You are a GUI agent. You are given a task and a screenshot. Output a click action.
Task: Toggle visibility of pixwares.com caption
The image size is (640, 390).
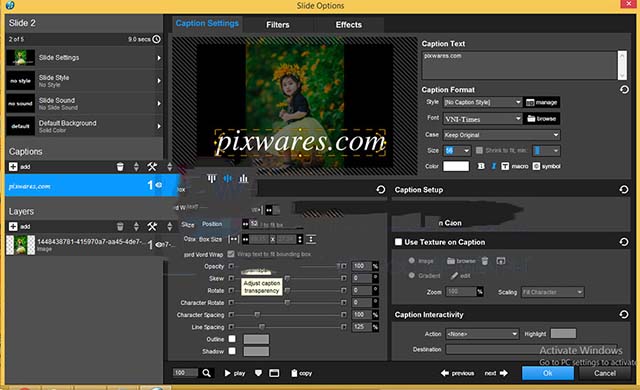pos(159,185)
